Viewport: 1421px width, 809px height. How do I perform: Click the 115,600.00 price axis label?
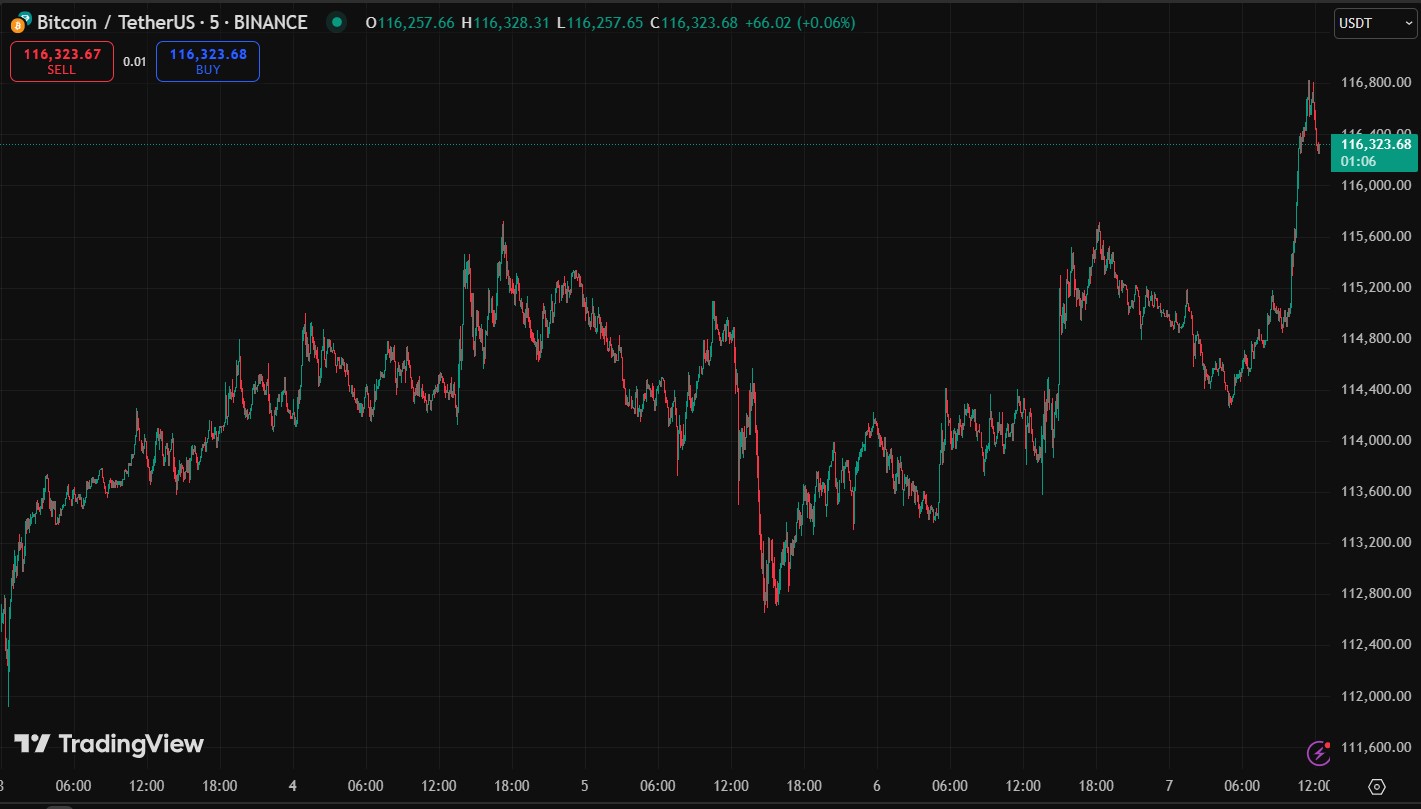point(1374,236)
